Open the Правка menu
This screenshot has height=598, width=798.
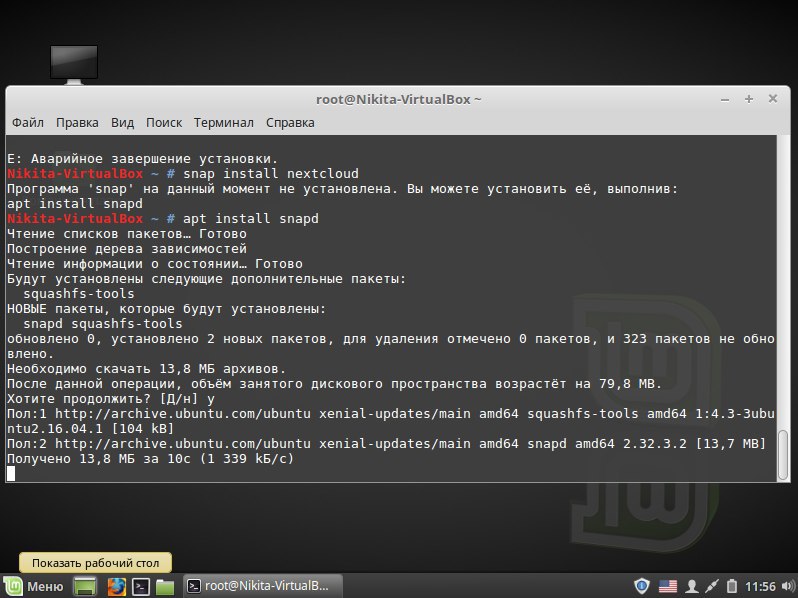77,123
